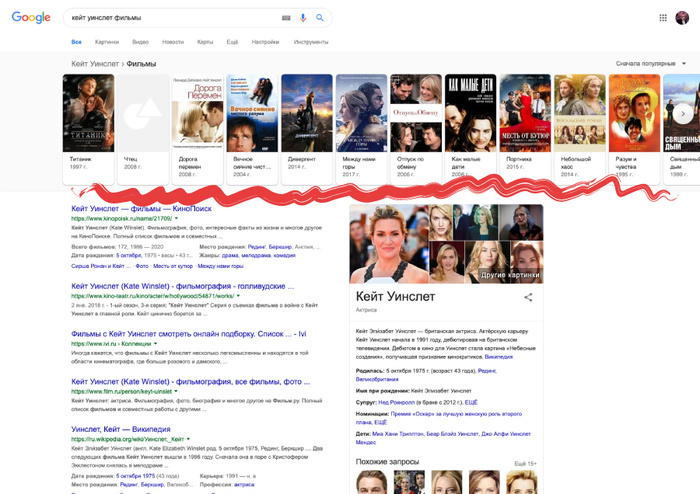Image resolution: width=700 pixels, height=494 pixels.
Task: Open Небольшой хаос movie card
Action: [580, 129]
